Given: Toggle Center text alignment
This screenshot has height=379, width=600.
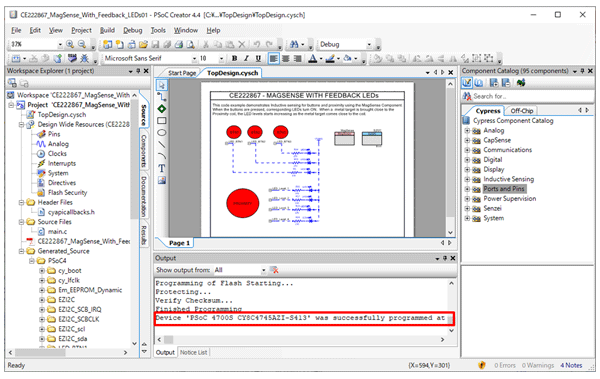Looking at the screenshot, I should coord(285,58).
